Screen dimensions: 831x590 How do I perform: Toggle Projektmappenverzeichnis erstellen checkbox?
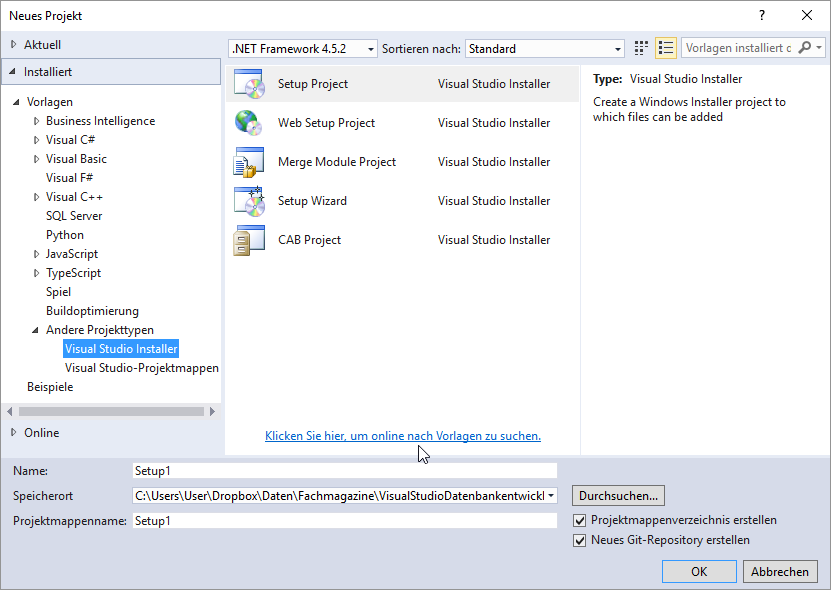click(x=580, y=521)
